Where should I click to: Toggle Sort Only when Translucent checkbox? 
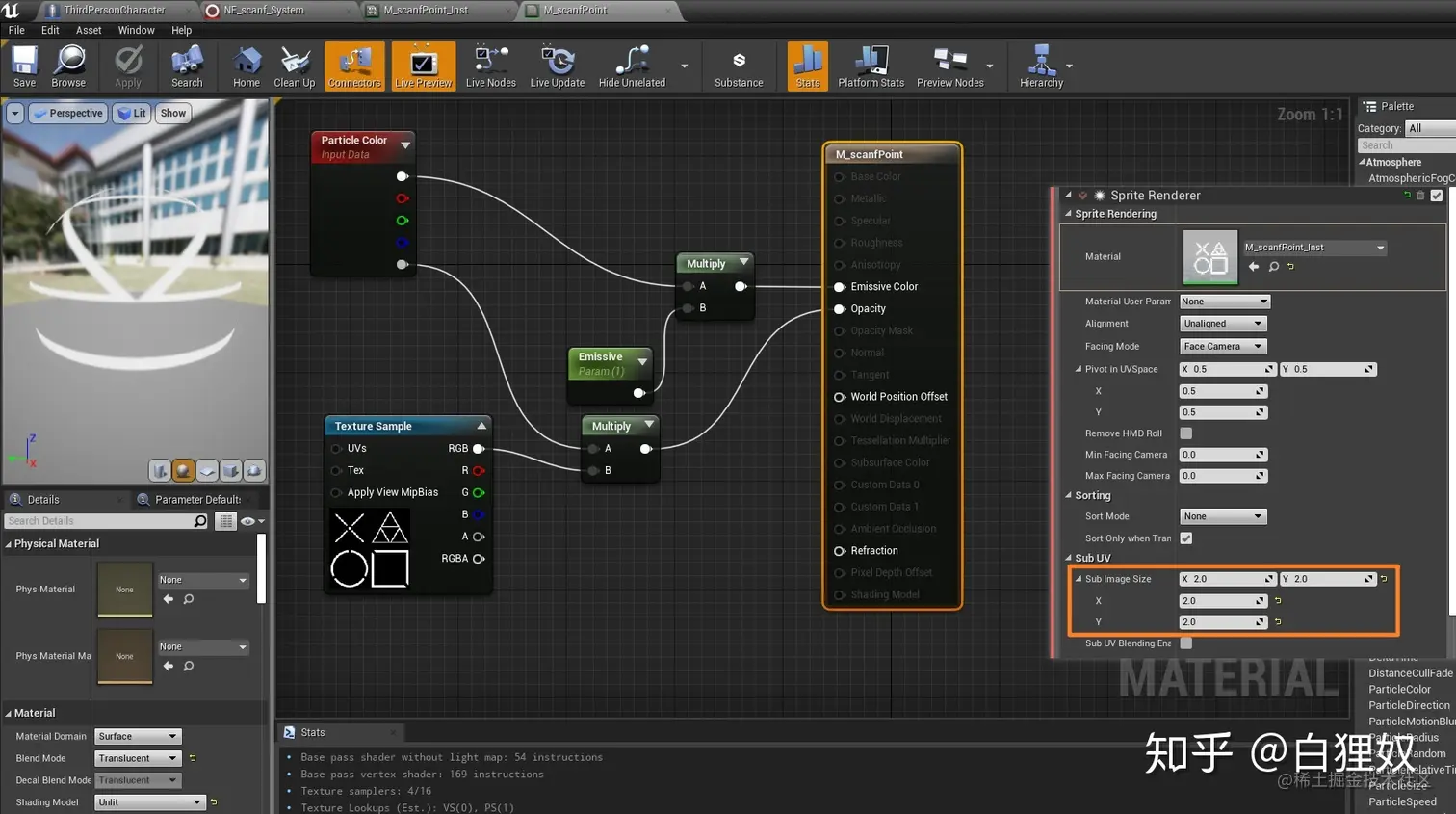1186,538
